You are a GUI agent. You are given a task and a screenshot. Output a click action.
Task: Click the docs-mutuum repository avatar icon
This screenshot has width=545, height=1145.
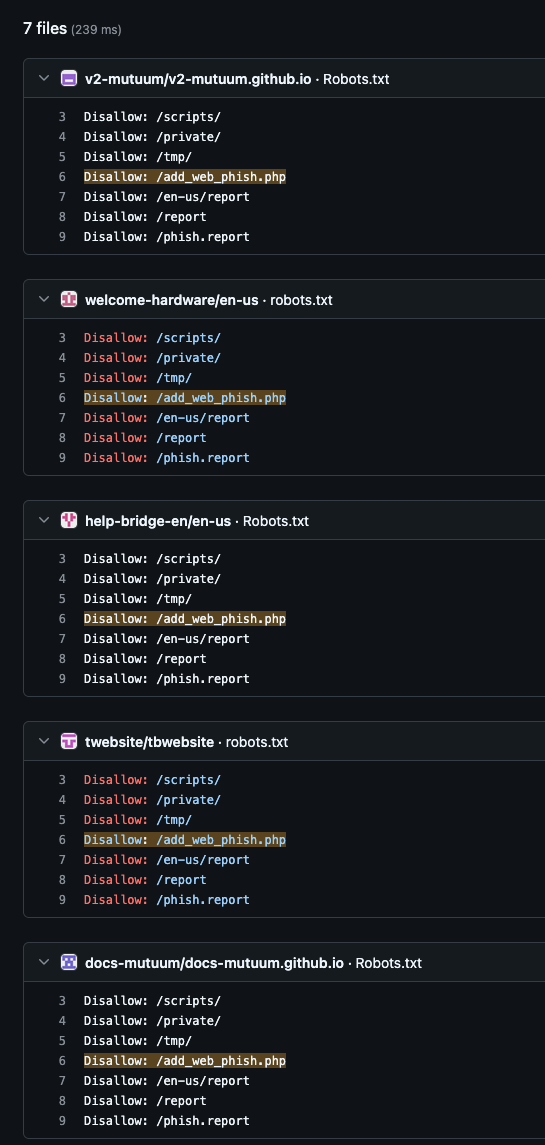tap(69, 962)
